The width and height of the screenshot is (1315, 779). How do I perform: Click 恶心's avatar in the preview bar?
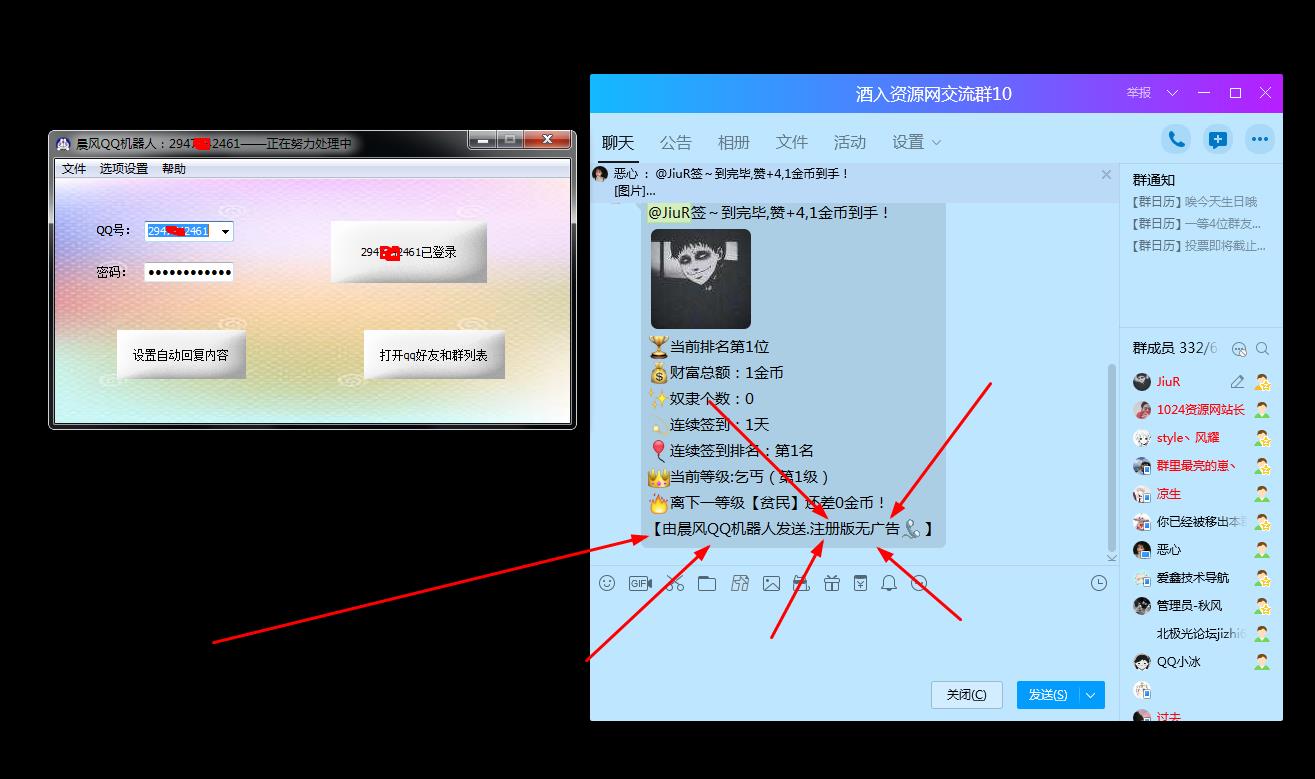tap(600, 174)
